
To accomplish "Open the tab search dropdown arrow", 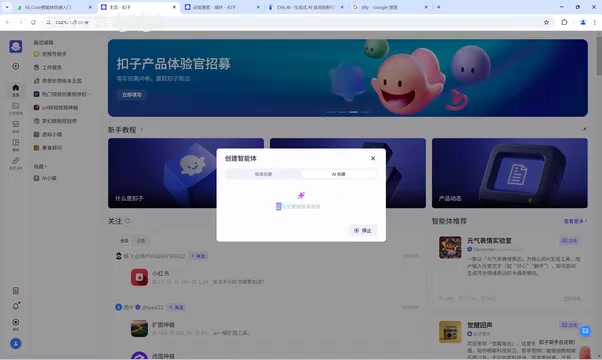I will point(7,7).
